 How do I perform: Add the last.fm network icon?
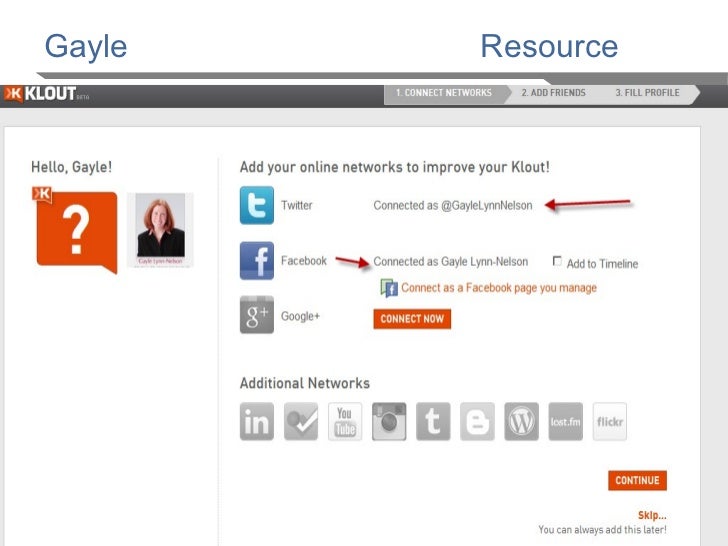[x=566, y=422]
